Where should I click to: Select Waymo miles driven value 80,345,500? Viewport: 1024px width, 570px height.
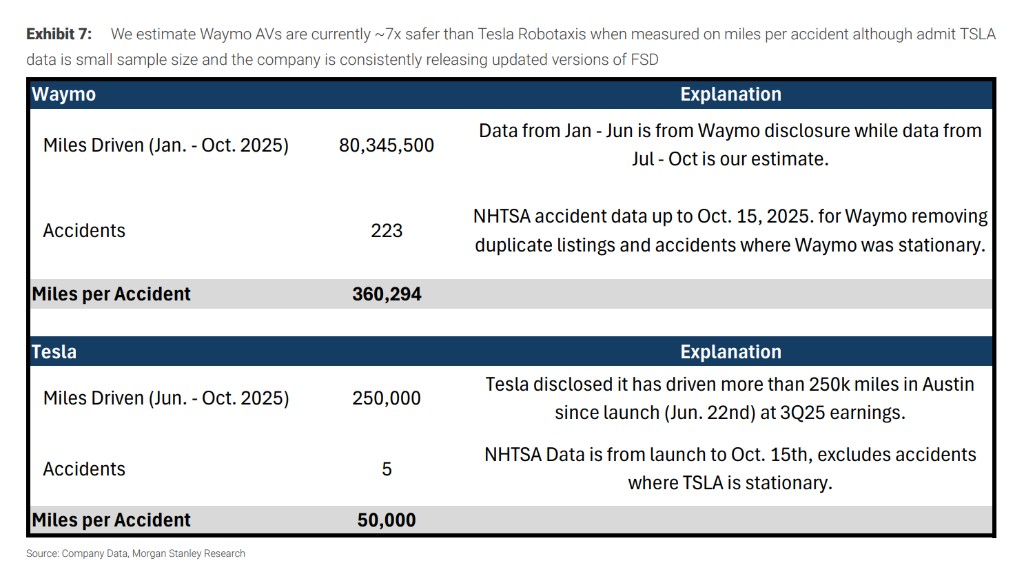[386, 145]
